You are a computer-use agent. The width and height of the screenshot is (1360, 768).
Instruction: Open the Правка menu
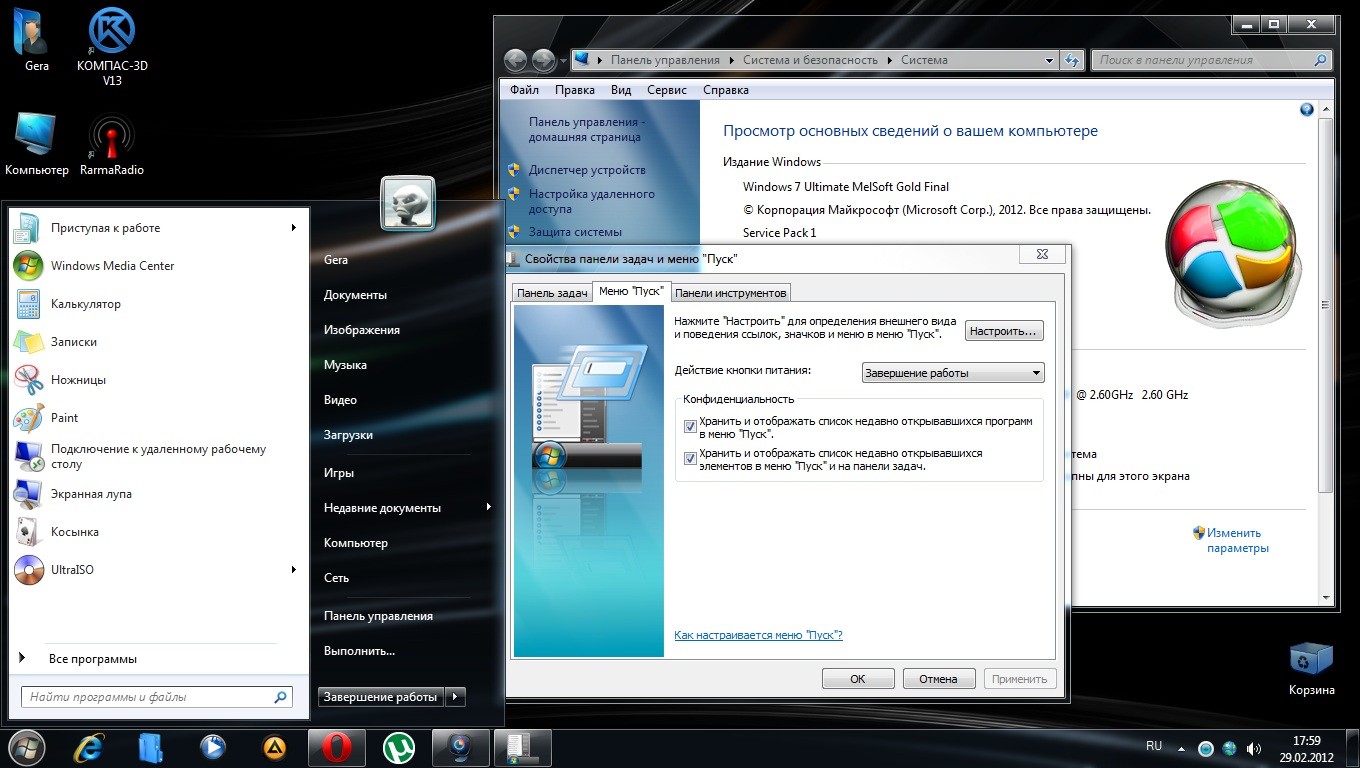[x=575, y=90]
